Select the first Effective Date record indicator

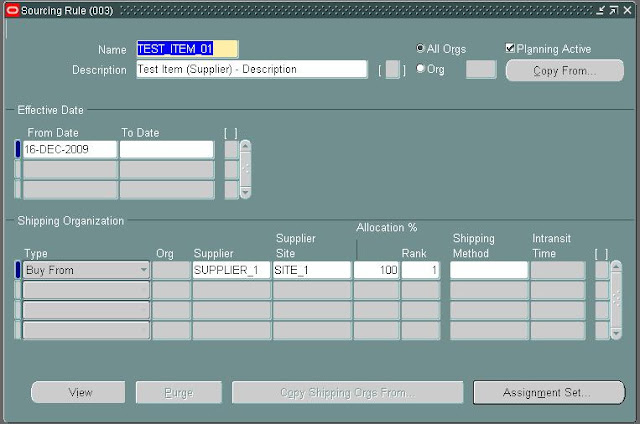[18, 149]
